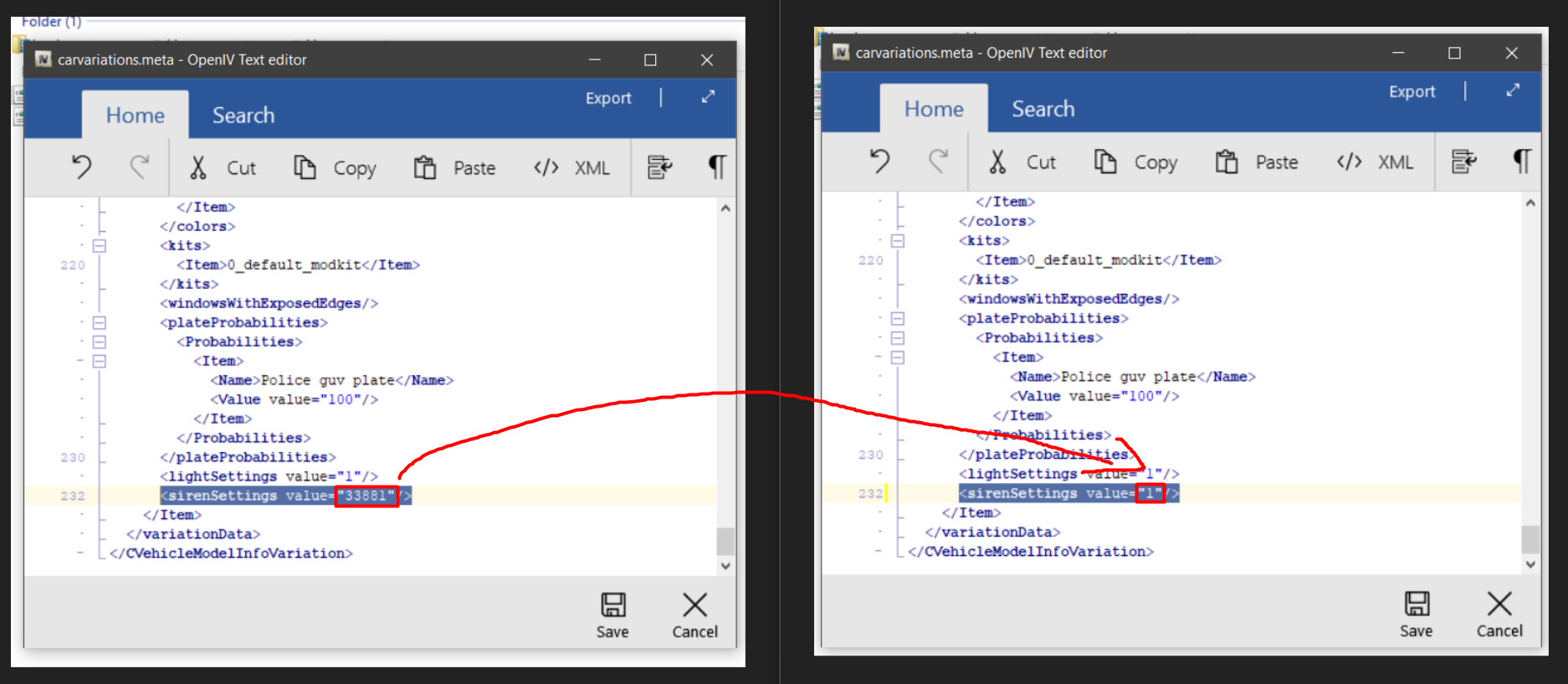Viewport: 1568px width, 684px height.
Task: Click the fullscreen arrows icon in left window
Action: click(708, 97)
